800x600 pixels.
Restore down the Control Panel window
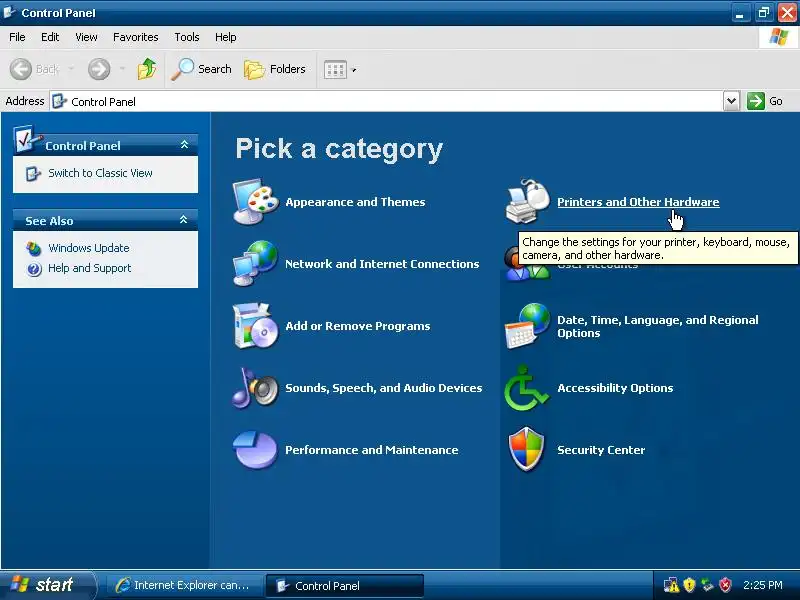click(x=764, y=13)
